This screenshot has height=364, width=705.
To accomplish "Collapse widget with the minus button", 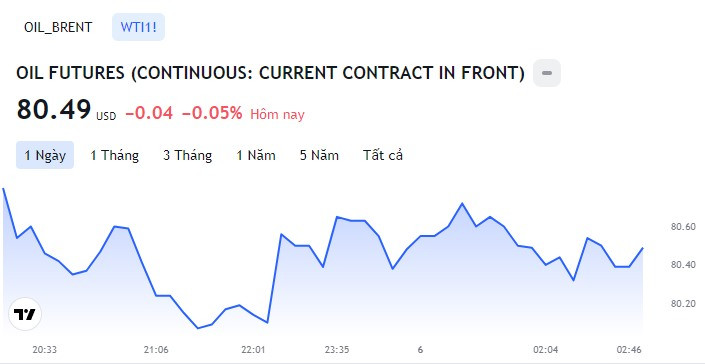I will (x=547, y=73).
